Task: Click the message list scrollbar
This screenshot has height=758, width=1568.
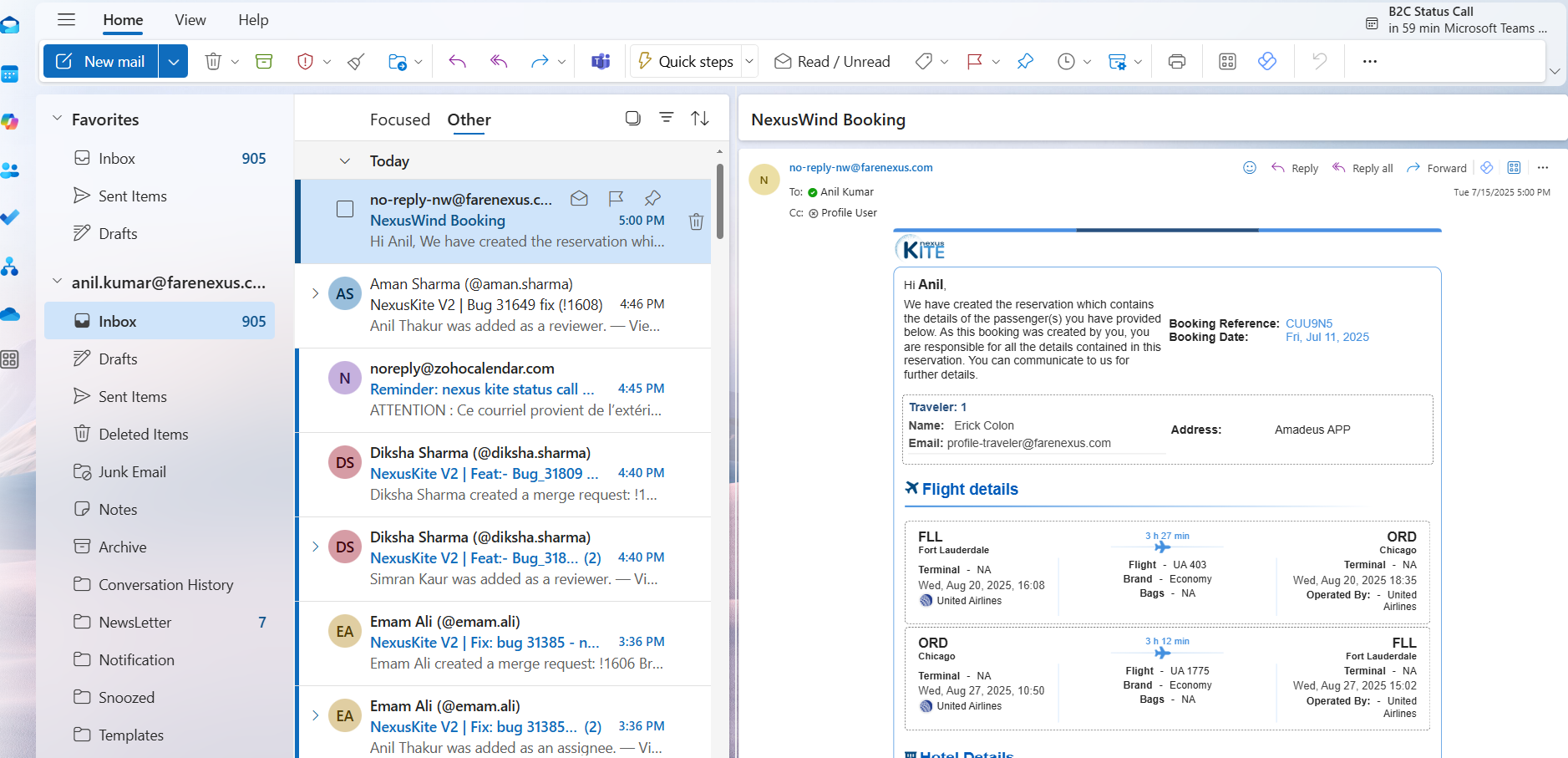Action: pyautogui.click(x=720, y=201)
